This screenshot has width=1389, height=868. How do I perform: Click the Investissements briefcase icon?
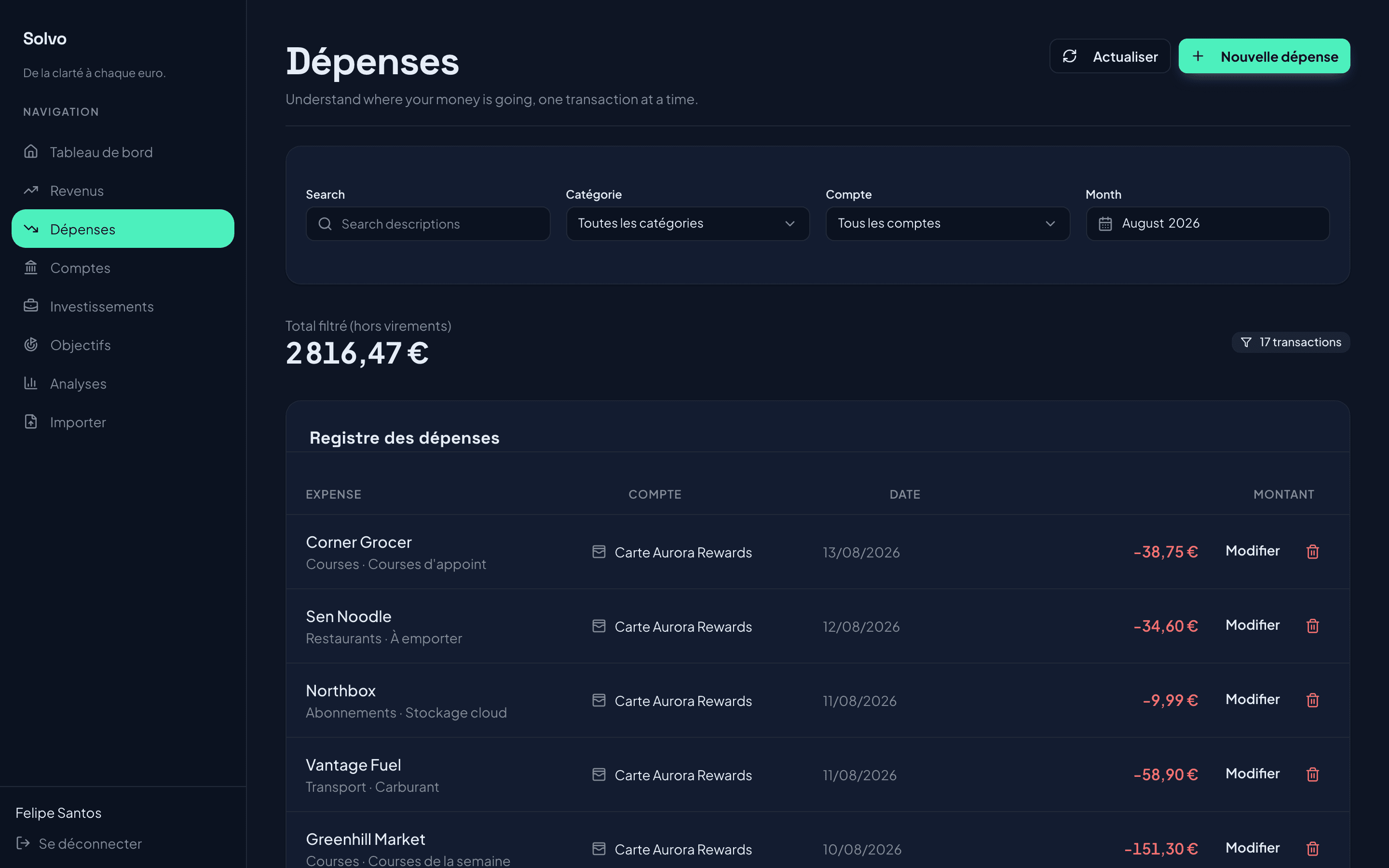click(31, 305)
